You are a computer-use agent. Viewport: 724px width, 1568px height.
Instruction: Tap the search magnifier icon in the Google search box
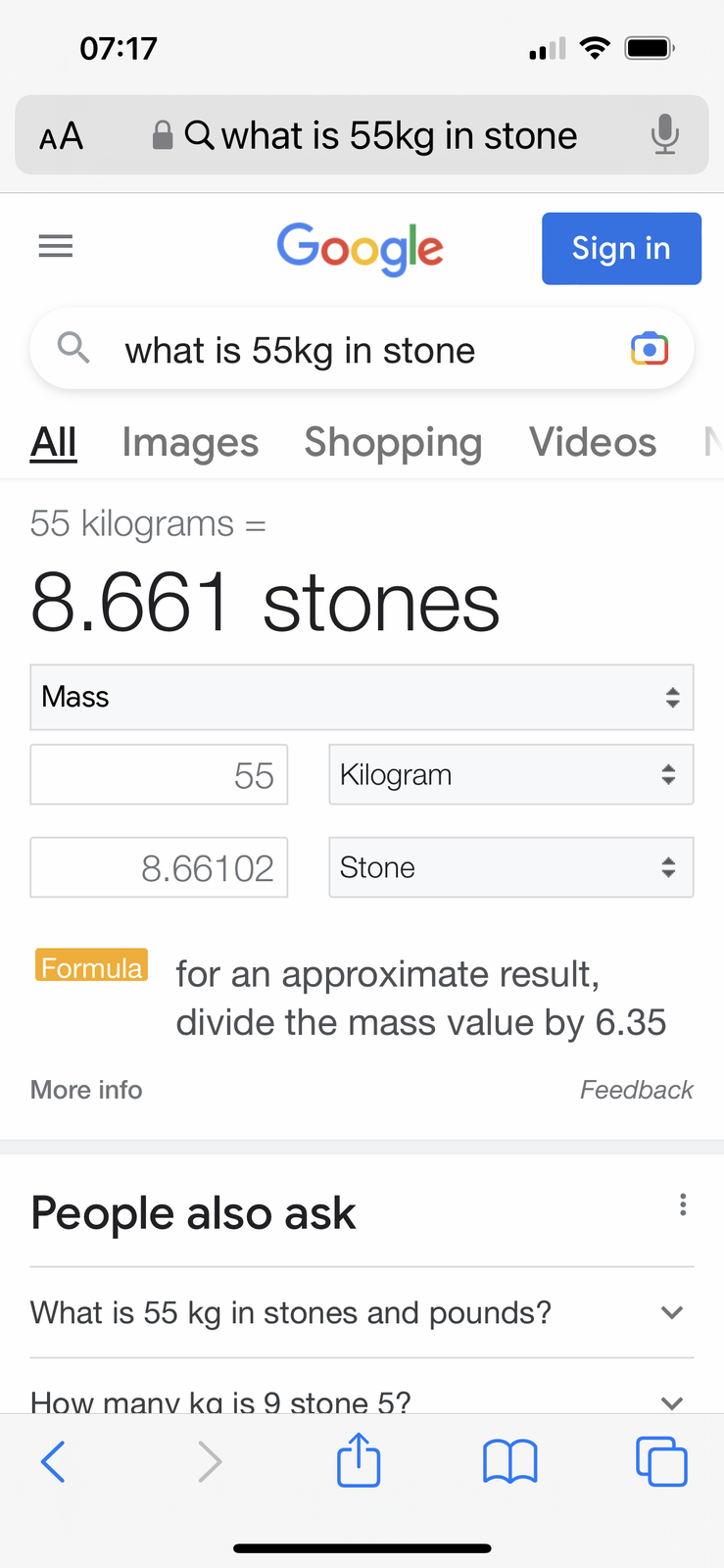[73, 347]
